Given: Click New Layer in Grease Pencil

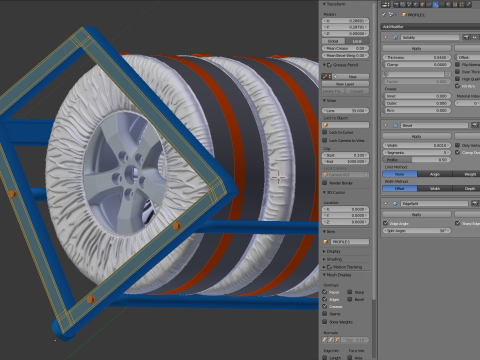Looking at the screenshot, I should click(345, 84).
